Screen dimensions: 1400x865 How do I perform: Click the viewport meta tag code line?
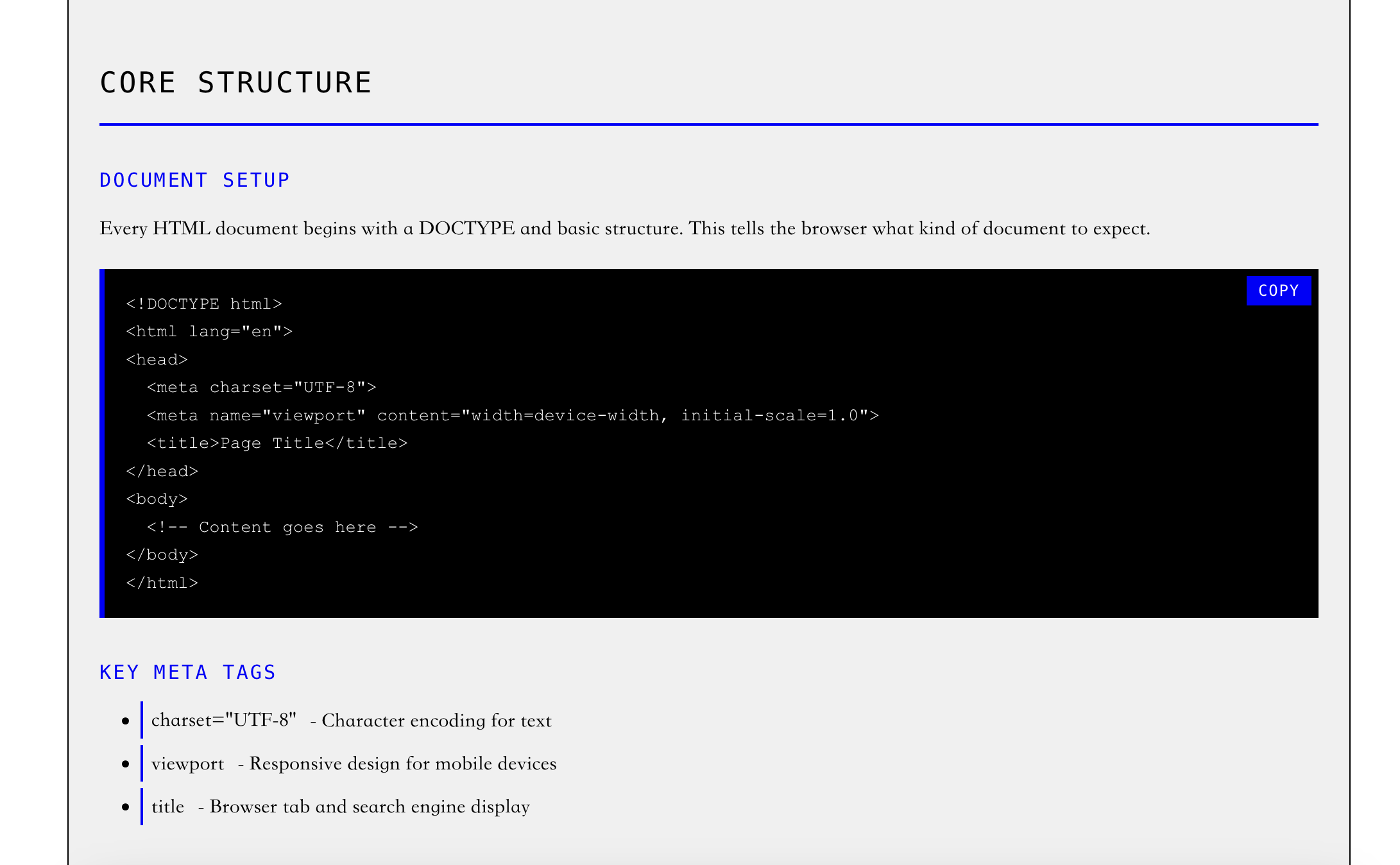[x=513, y=415]
